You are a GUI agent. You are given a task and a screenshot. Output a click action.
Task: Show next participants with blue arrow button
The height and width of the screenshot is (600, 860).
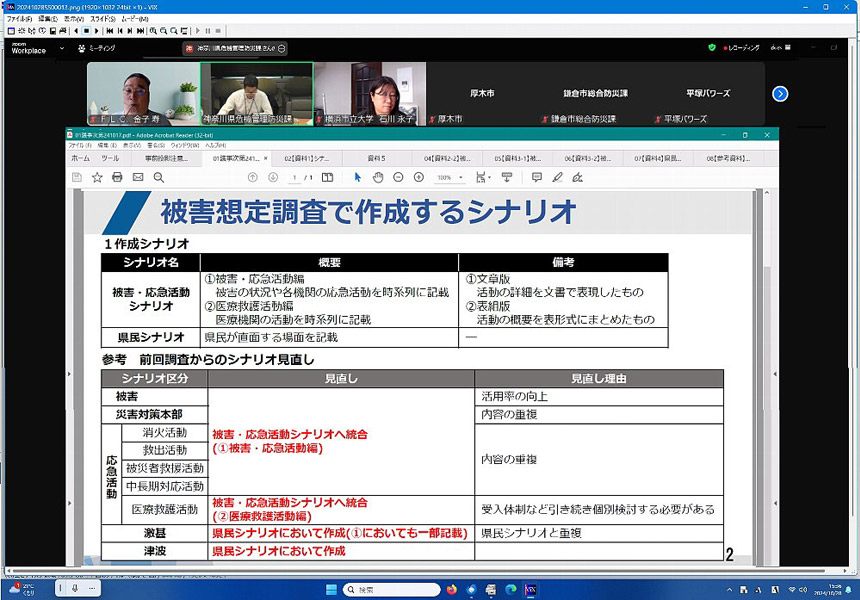780,94
